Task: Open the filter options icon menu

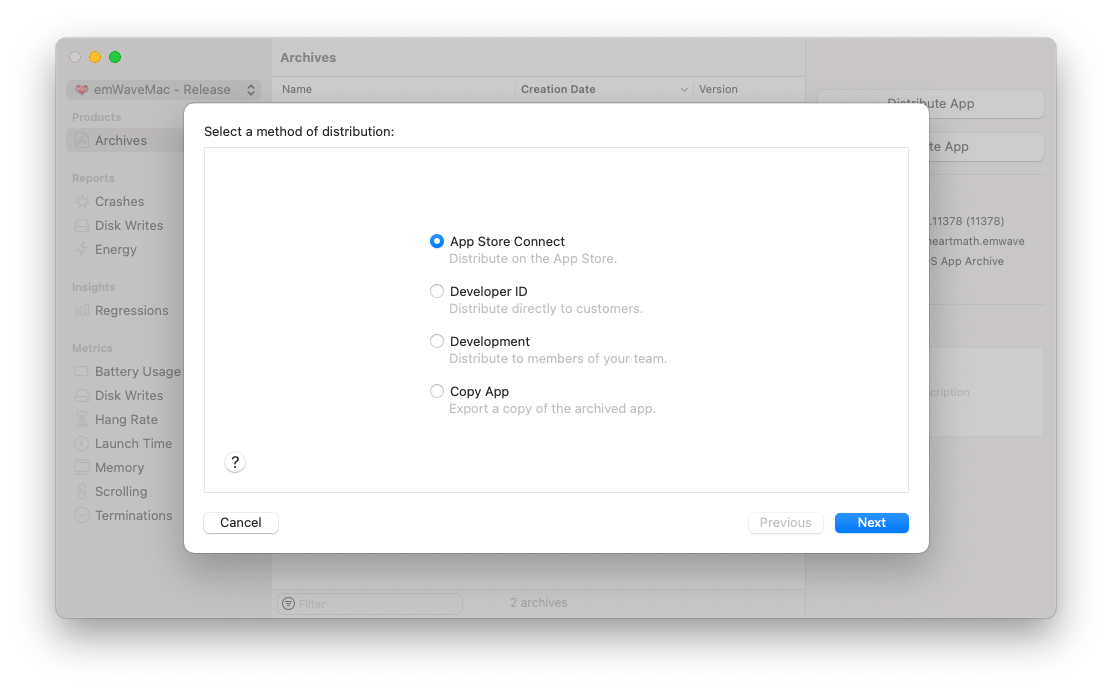Action: [x=289, y=604]
